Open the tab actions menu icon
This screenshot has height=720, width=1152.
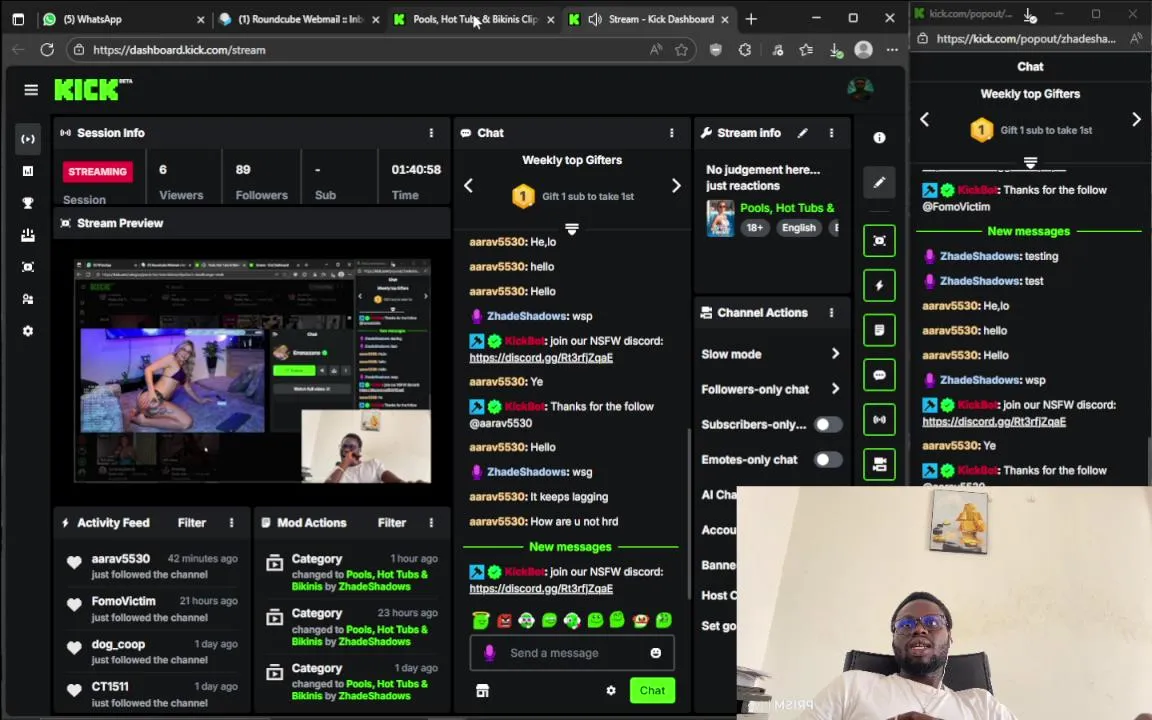tap(18, 20)
